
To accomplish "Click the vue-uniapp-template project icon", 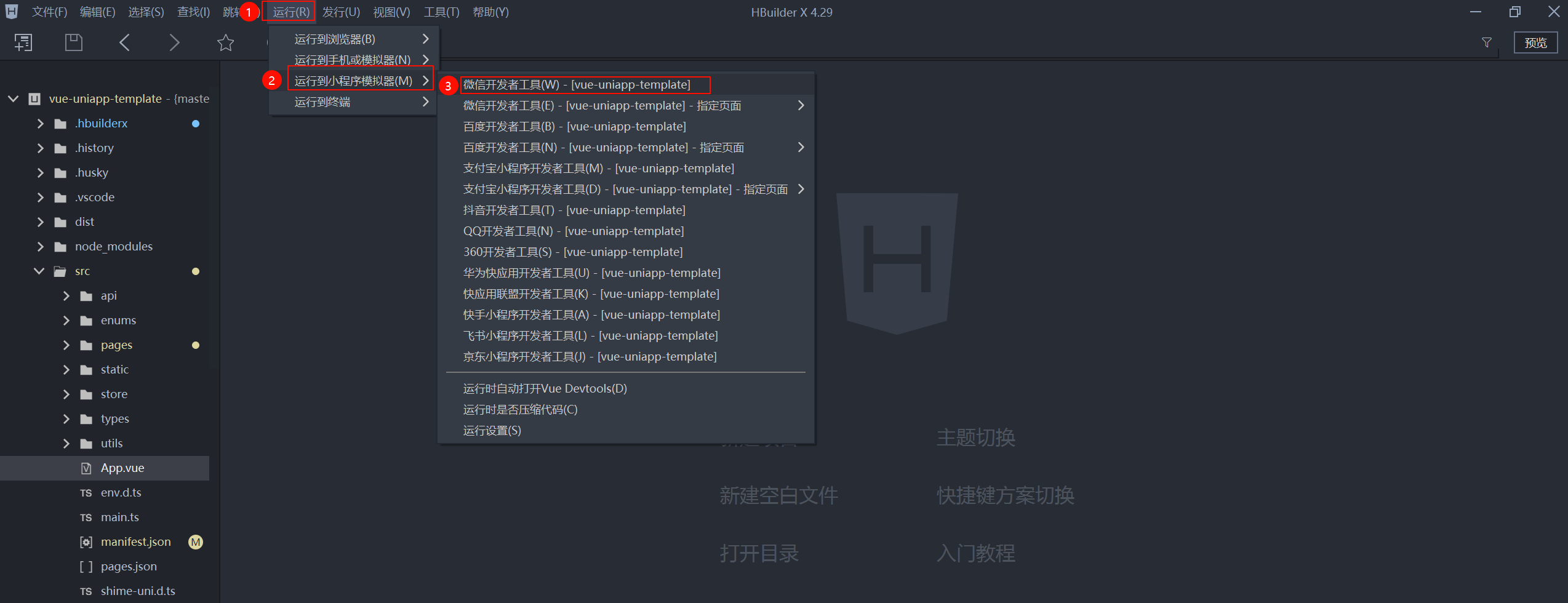I will [34, 99].
